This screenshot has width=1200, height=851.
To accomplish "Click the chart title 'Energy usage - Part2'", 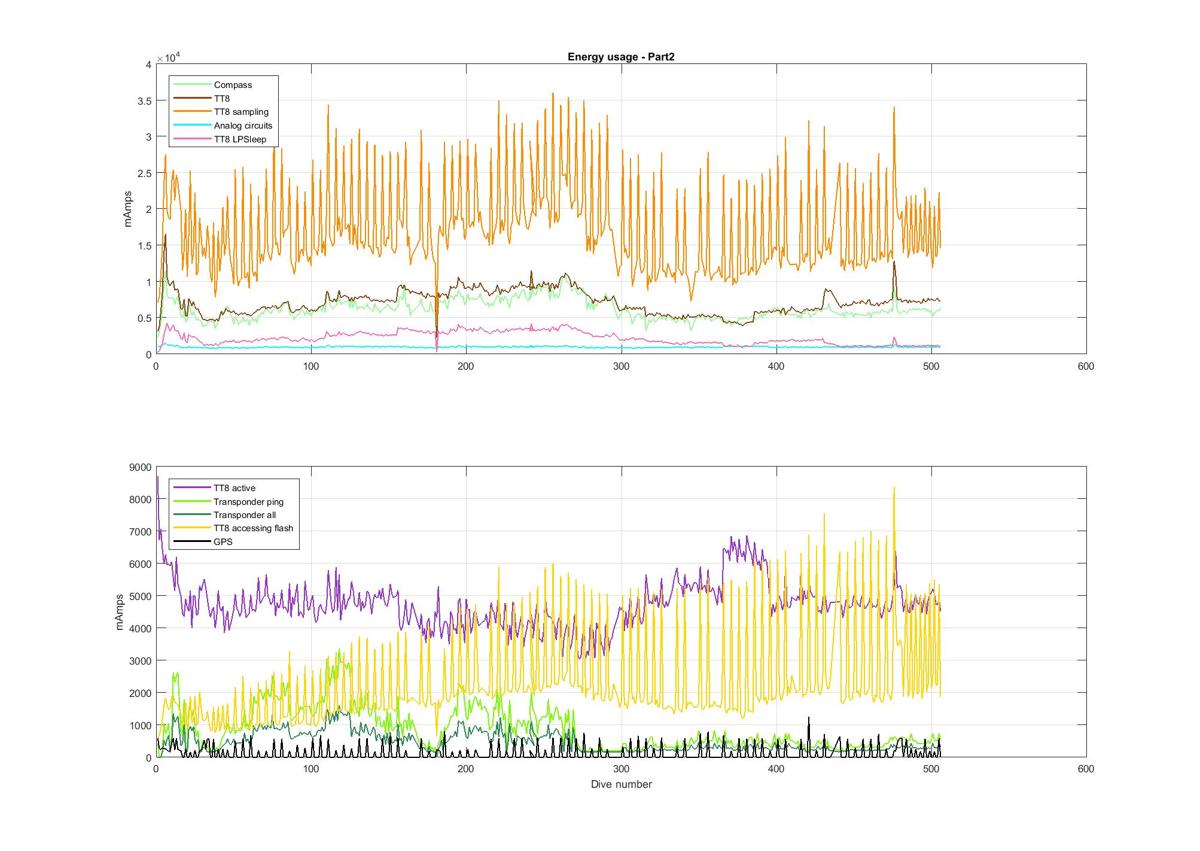I will (623, 57).
